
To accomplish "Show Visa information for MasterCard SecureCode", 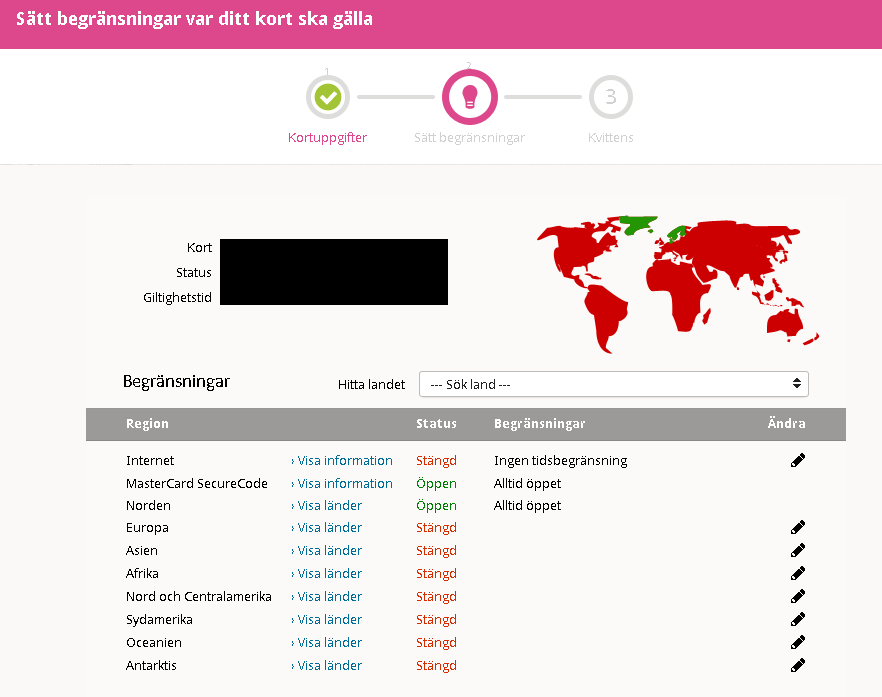I will tap(341, 484).
